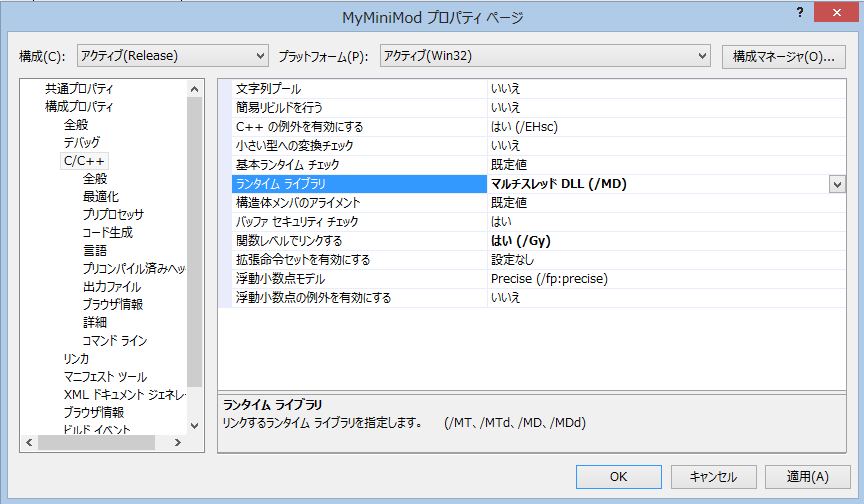The height and width of the screenshot is (504, 864).
Task: Click the 適用(A) button
Action: 806,477
